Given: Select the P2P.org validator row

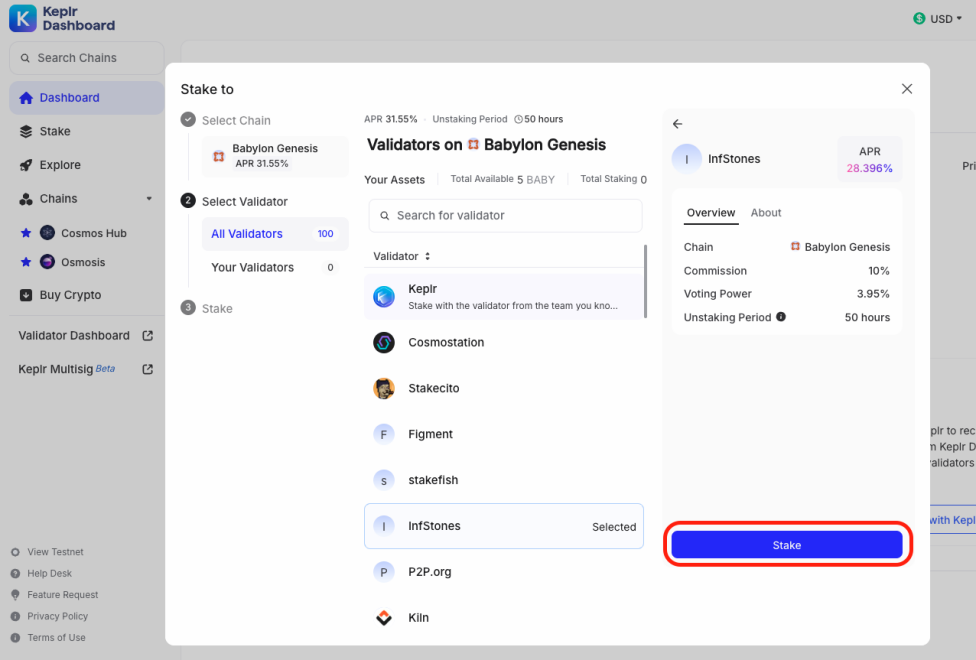Looking at the screenshot, I should [504, 572].
